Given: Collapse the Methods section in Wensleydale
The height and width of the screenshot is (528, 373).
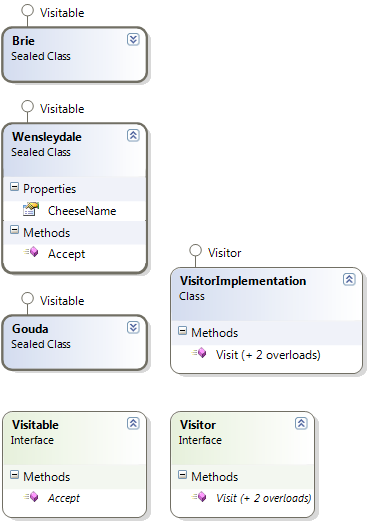Looking at the screenshot, I should (x=14, y=230).
